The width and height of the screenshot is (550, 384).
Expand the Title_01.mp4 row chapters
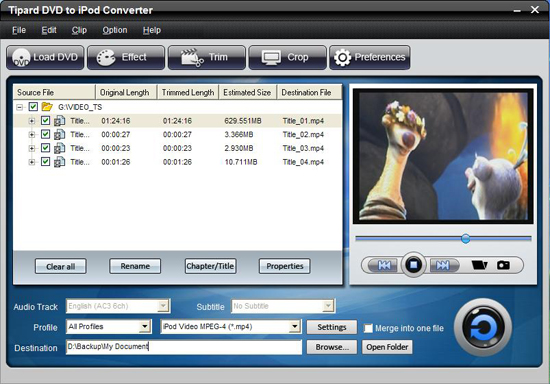32,121
